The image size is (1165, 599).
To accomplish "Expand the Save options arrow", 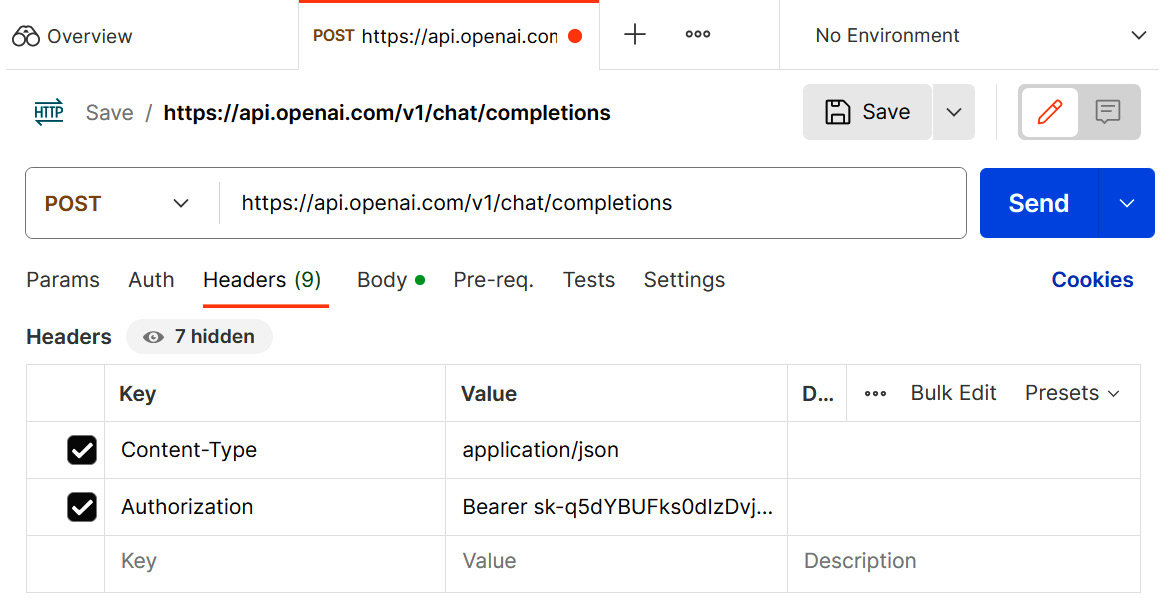I will (954, 111).
